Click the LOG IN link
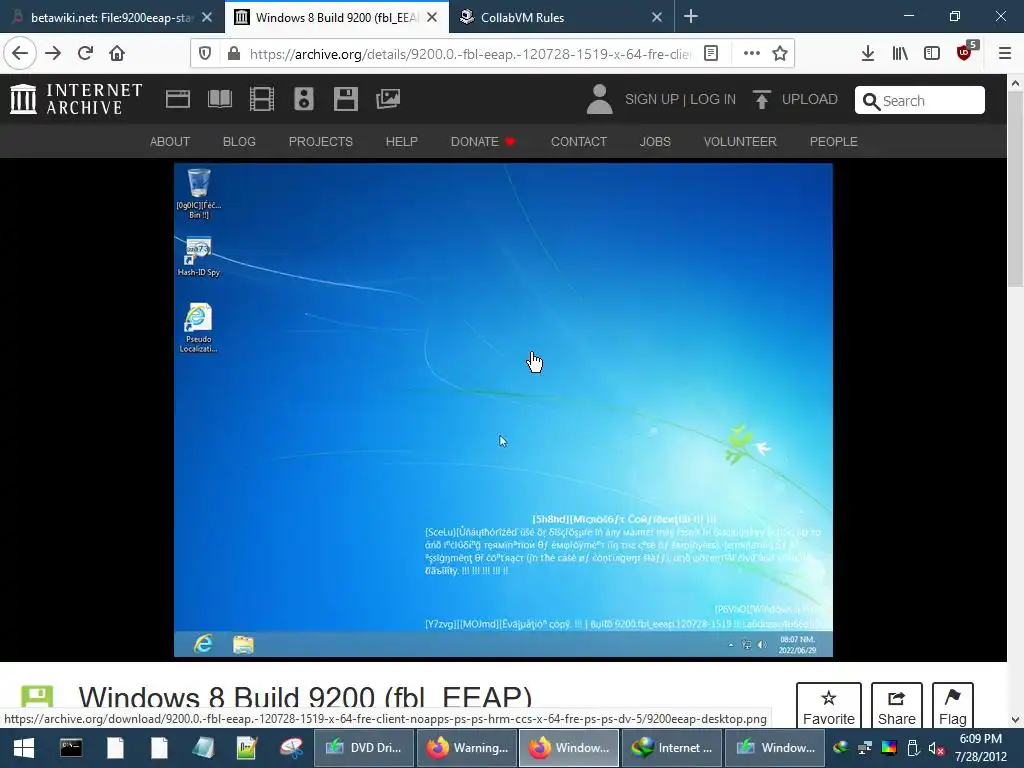Viewport: 1024px width, 768px height. pyautogui.click(x=713, y=99)
